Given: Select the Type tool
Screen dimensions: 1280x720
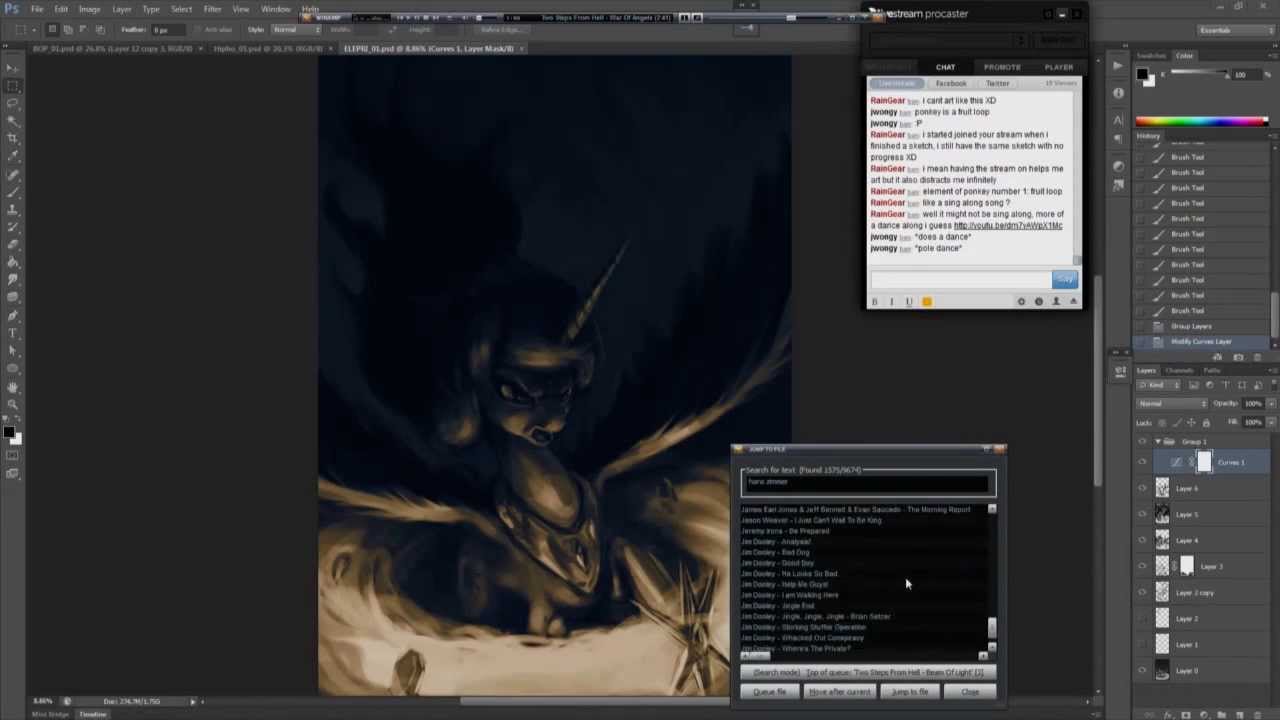Looking at the screenshot, I should pyautogui.click(x=12, y=333).
